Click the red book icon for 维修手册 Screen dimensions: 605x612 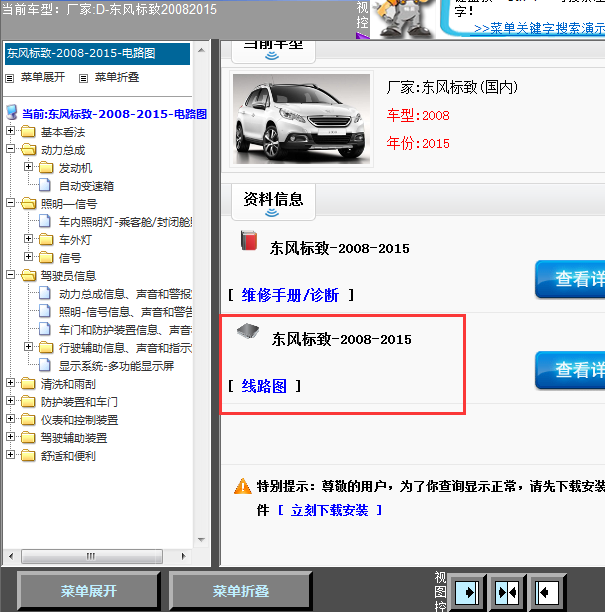249,240
